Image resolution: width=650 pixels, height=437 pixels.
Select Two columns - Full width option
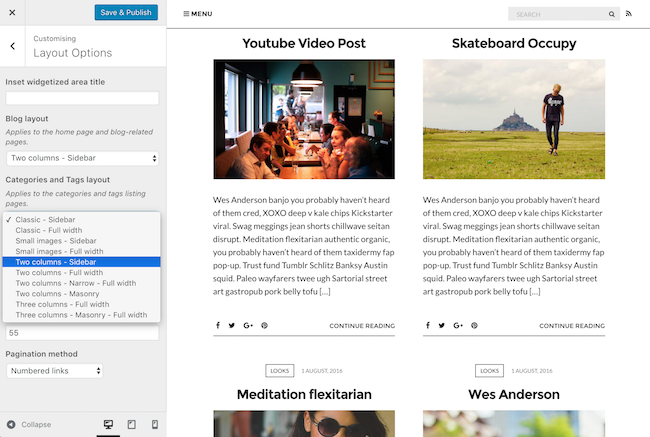click(81, 272)
